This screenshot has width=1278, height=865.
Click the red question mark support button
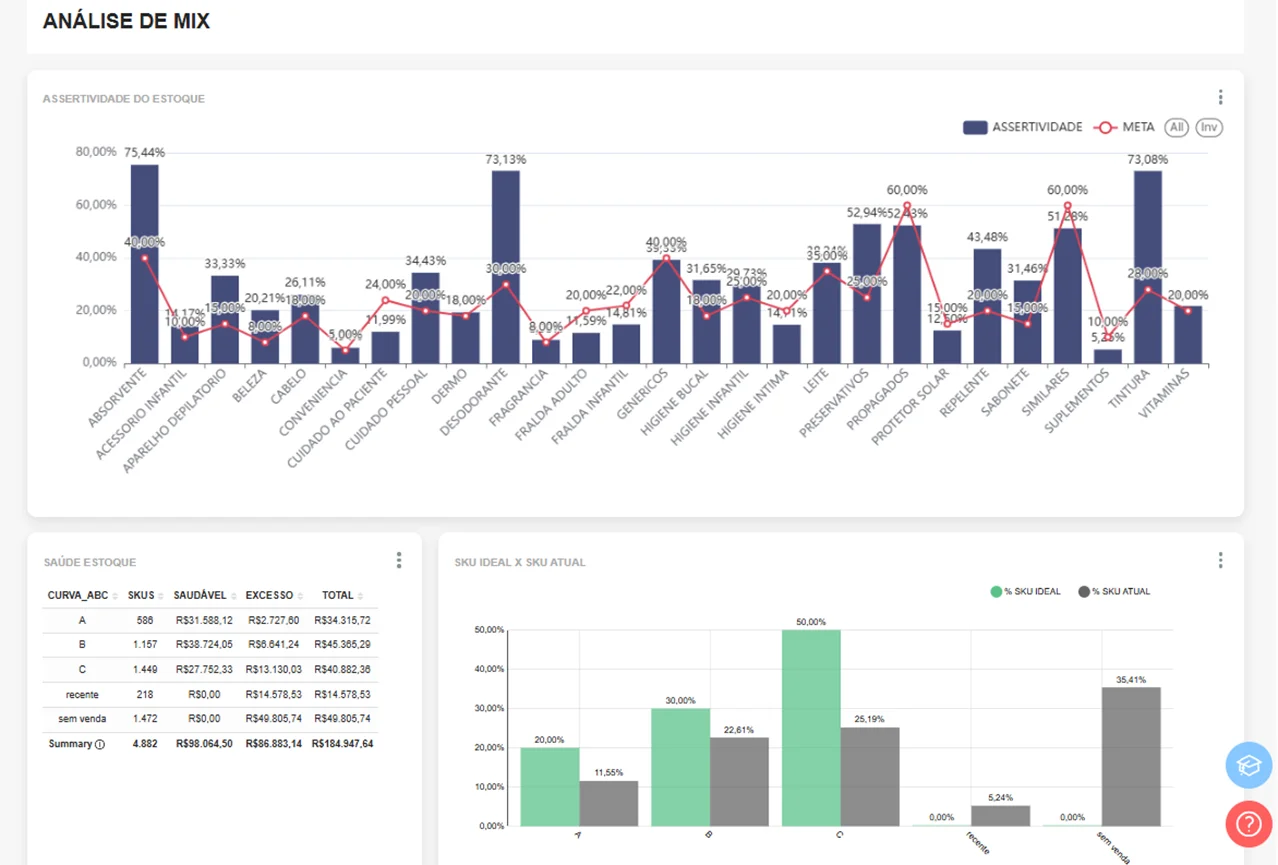(x=1248, y=824)
